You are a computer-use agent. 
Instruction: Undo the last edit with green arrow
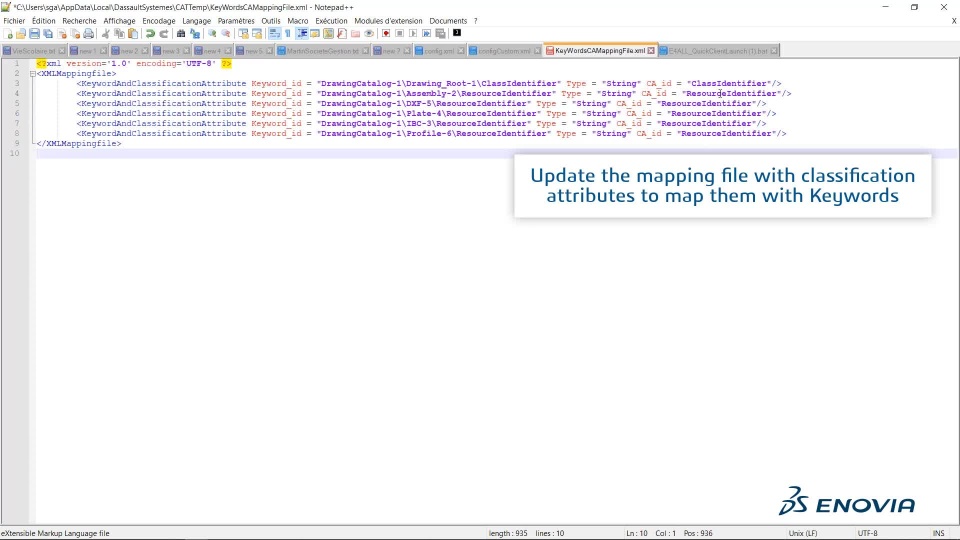150,34
